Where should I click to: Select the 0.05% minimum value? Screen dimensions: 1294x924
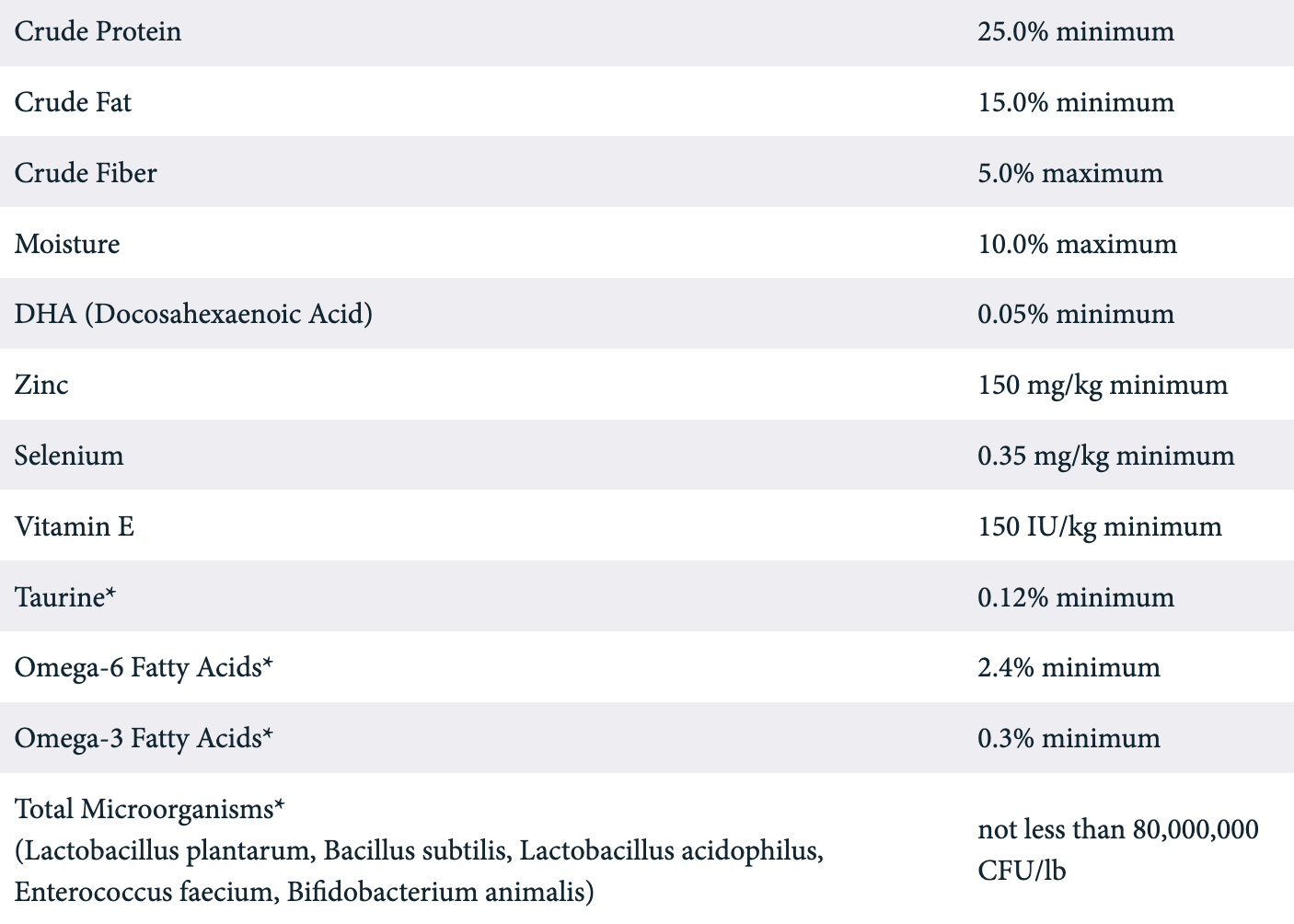pos(1076,314)
